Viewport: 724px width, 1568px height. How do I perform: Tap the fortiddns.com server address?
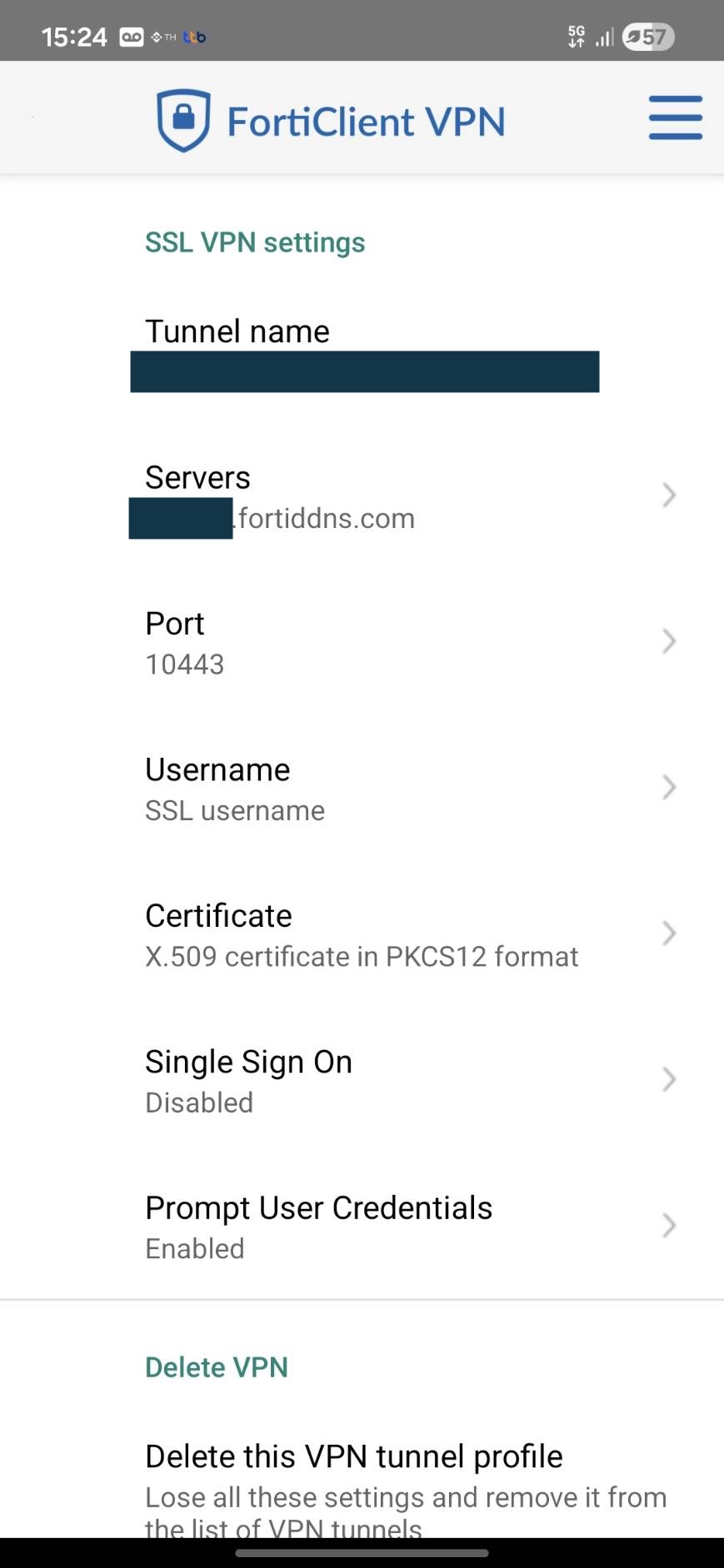(325, 518)
